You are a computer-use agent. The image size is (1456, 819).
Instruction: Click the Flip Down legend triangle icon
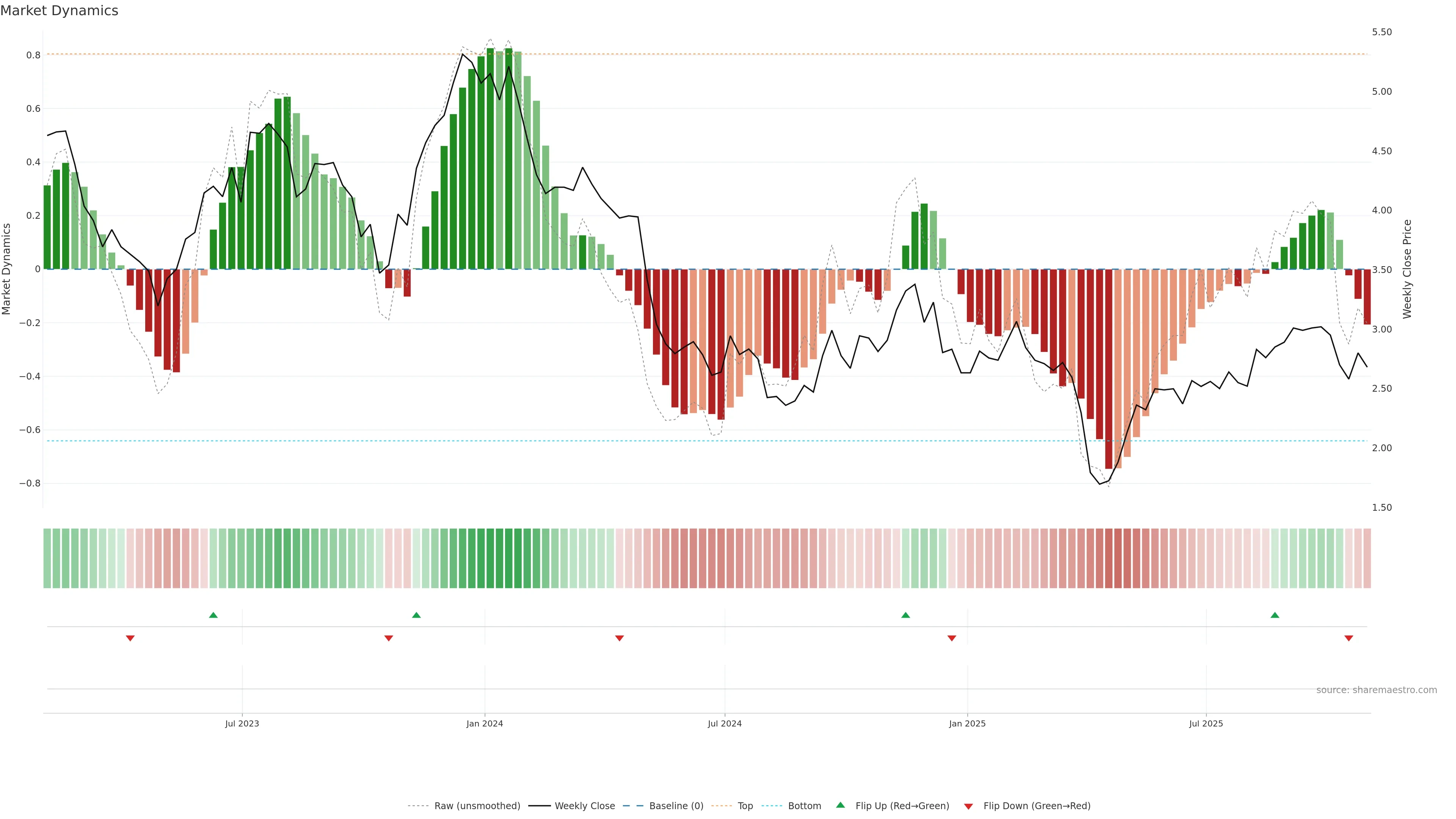[x=968, y=806]
